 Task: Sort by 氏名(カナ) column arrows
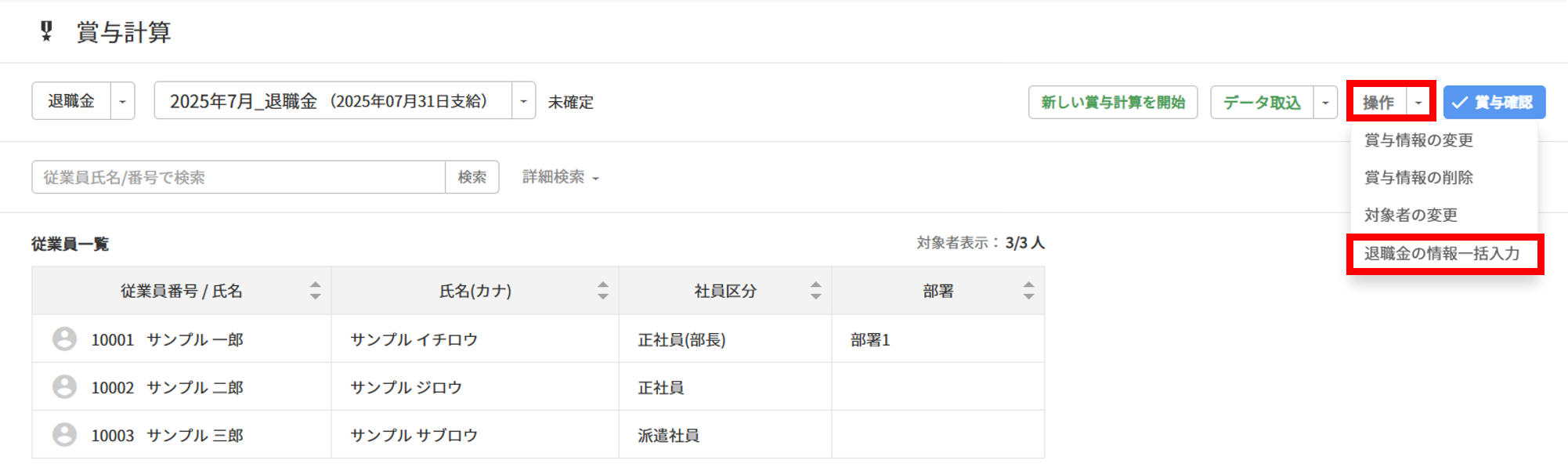click(x=602, y=291)
